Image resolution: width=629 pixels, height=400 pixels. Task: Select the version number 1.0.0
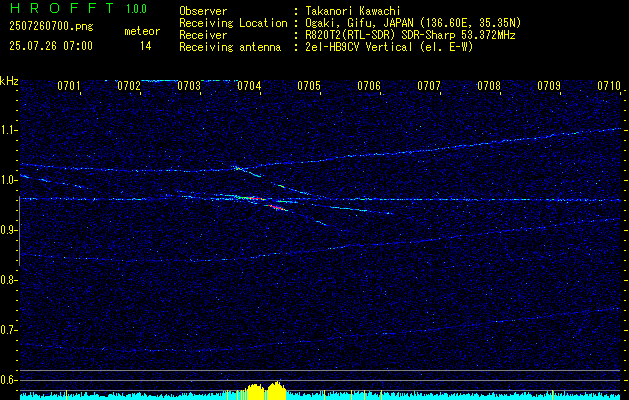[136, 9]
